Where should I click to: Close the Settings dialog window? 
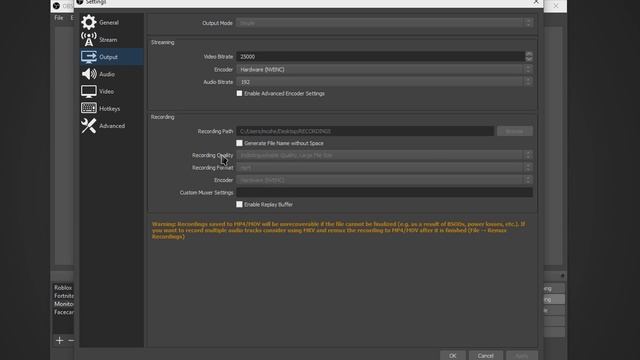click(x=536, y=2)
